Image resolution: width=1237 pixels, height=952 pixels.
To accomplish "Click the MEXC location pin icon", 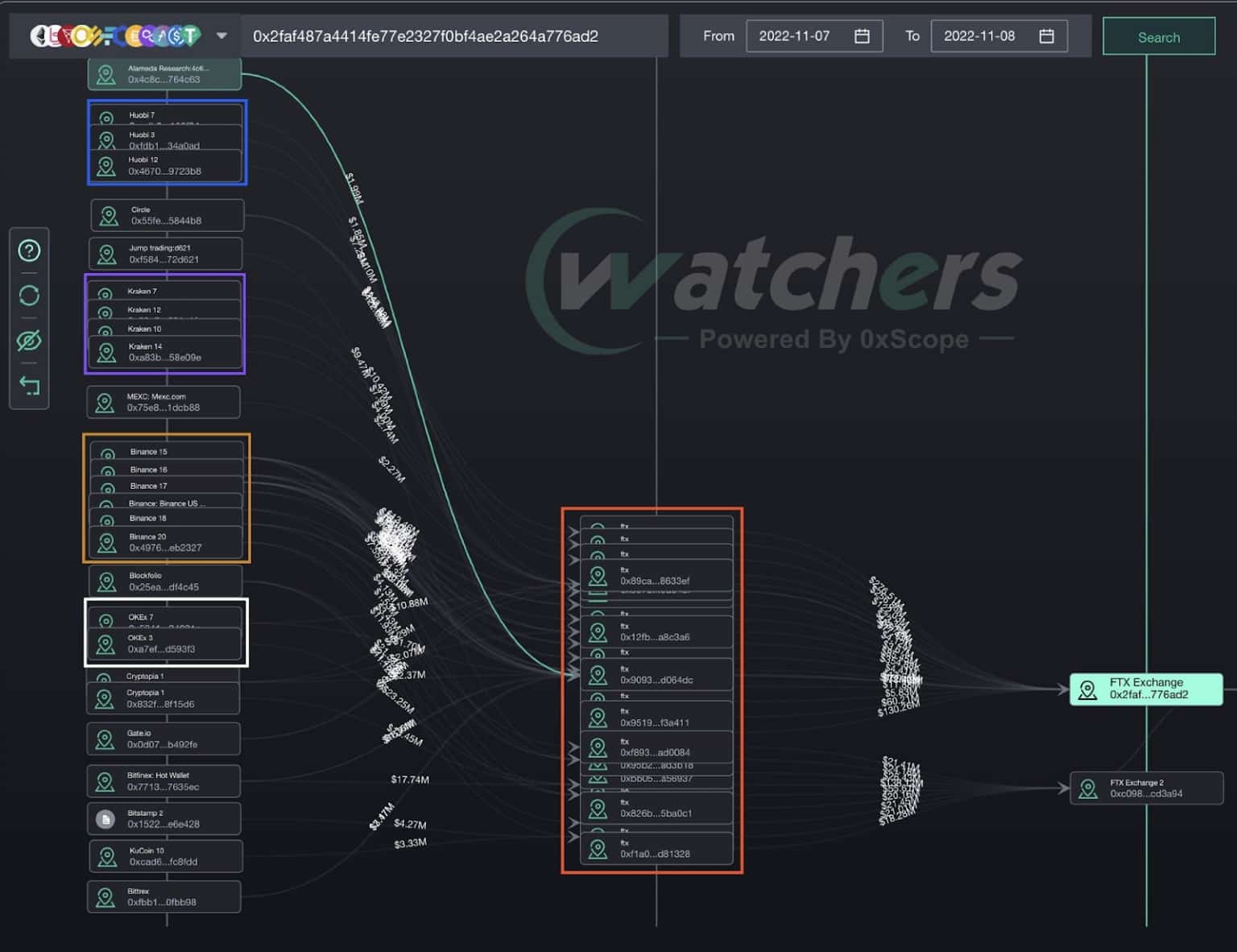I will click(x=105, y=403).
